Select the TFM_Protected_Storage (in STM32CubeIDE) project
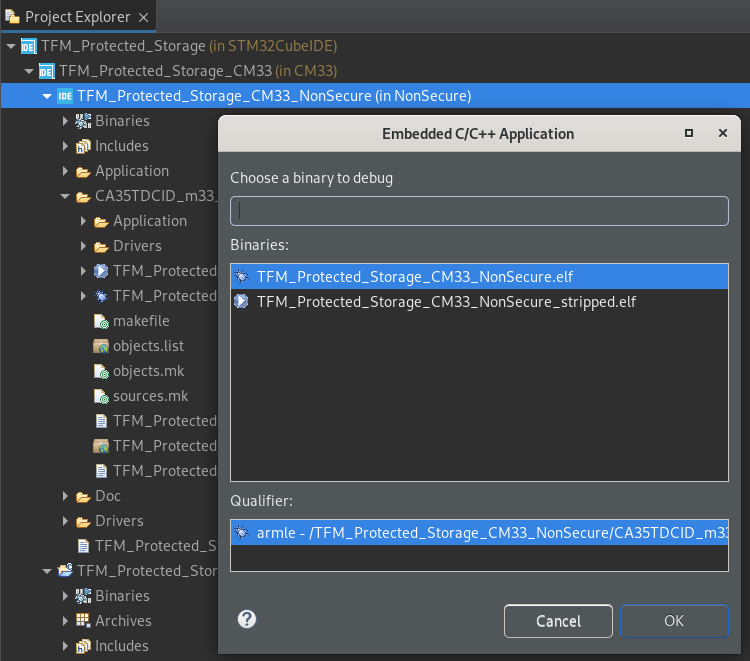The height and width of the screenshot is (661, 750). [189, 46]
